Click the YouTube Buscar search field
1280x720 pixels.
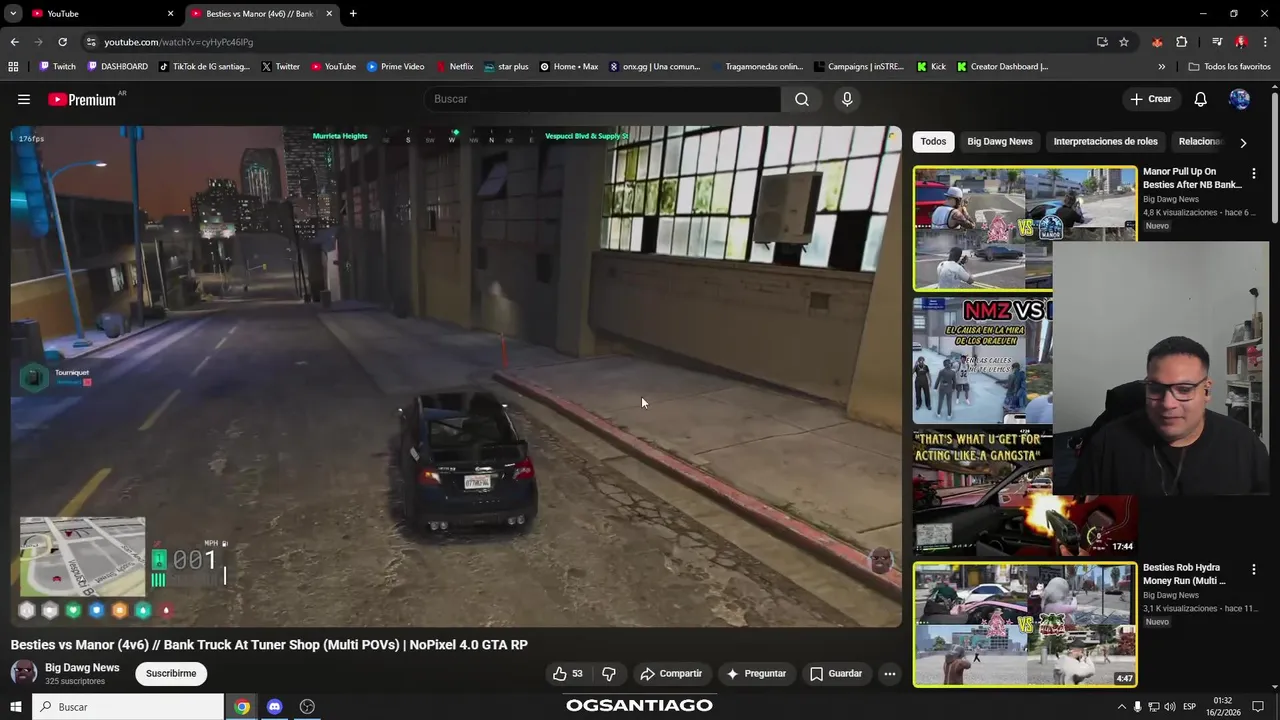click(x=602, y=99)
